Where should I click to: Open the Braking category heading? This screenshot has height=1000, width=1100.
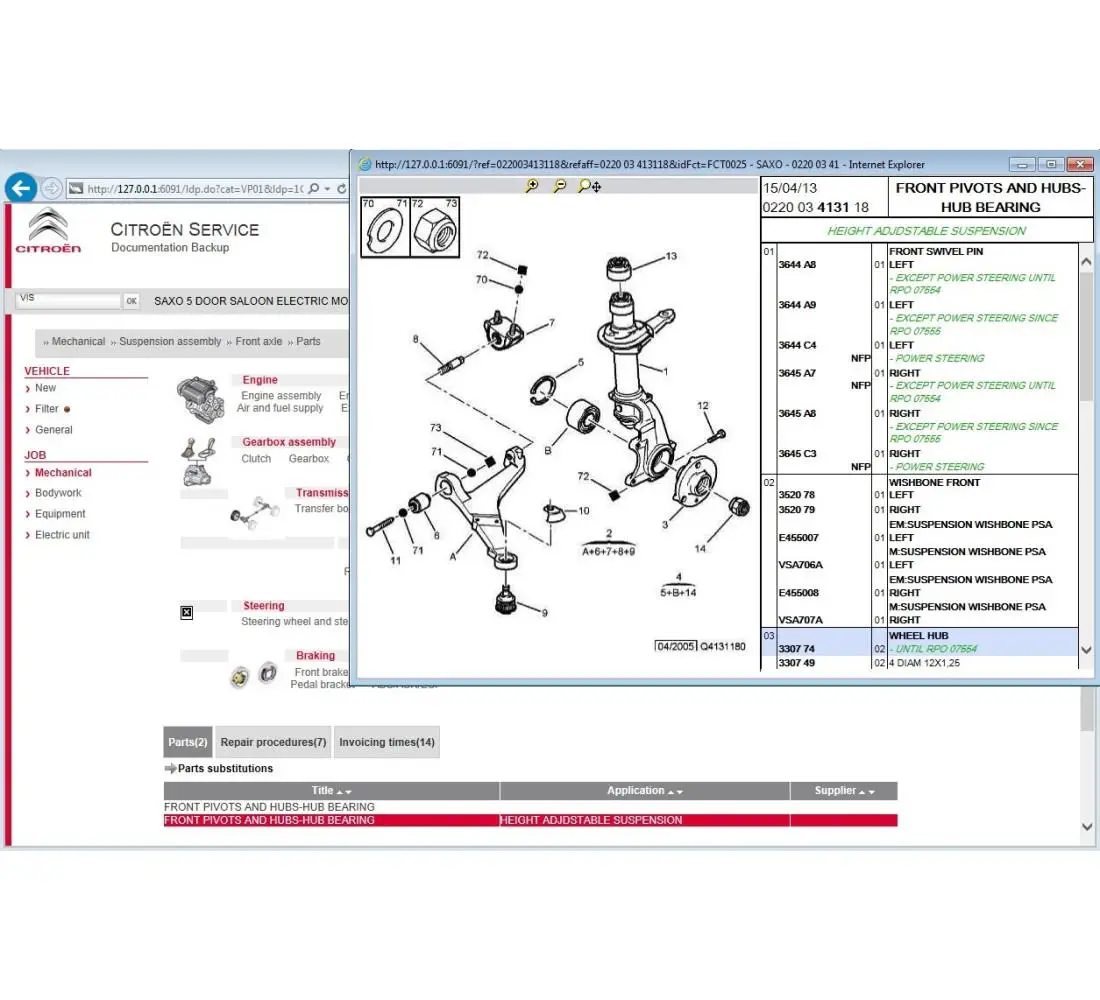pyautogui.click(x=315, y=655)
